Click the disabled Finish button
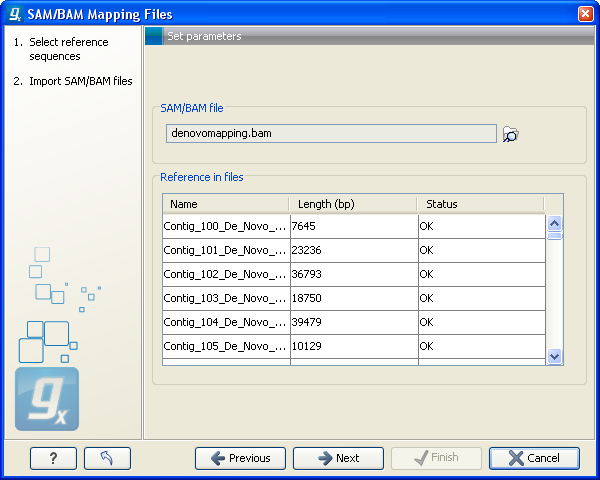 click(436, 458)
